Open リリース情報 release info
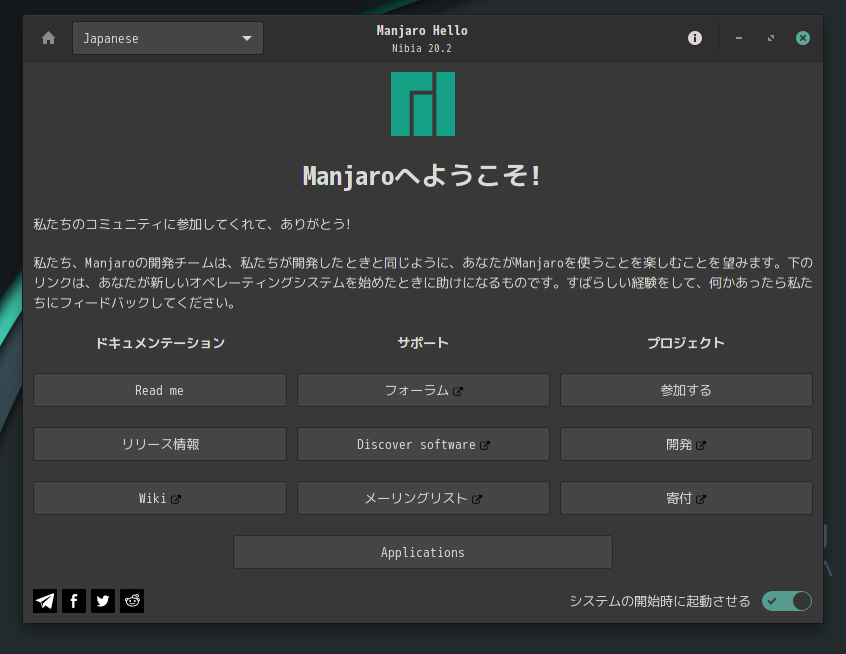 [160, 444]
